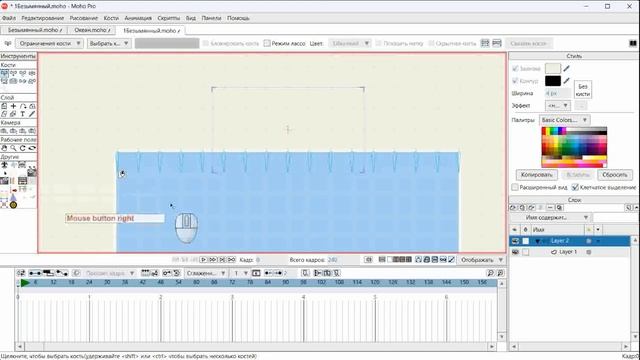Toggle the Контур stroke checkbox
The width and height of the screenshot is (640, 360).
coord(515,81)
